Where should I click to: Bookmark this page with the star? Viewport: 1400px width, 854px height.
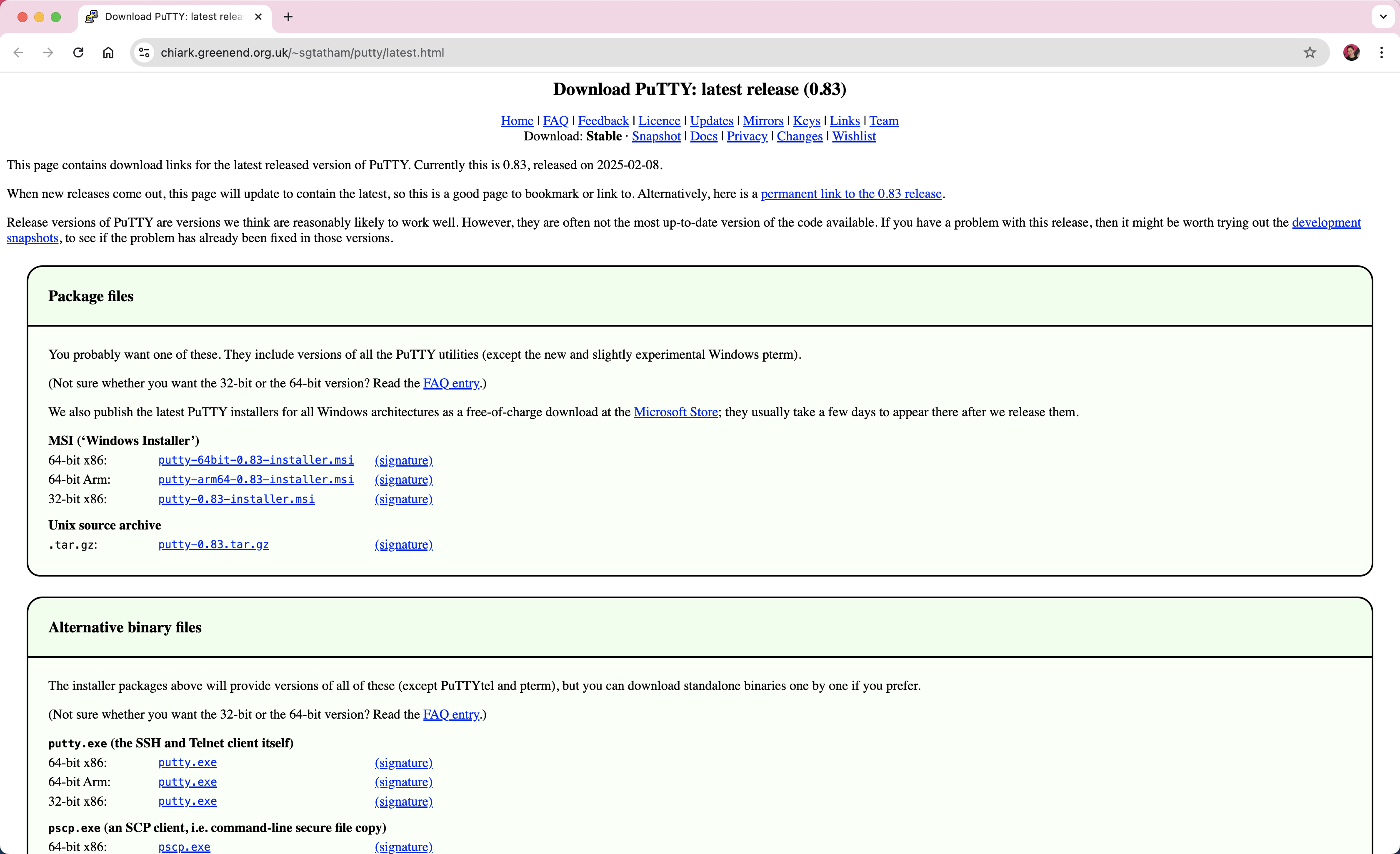pyautogui.click(x=1310, y=52)
